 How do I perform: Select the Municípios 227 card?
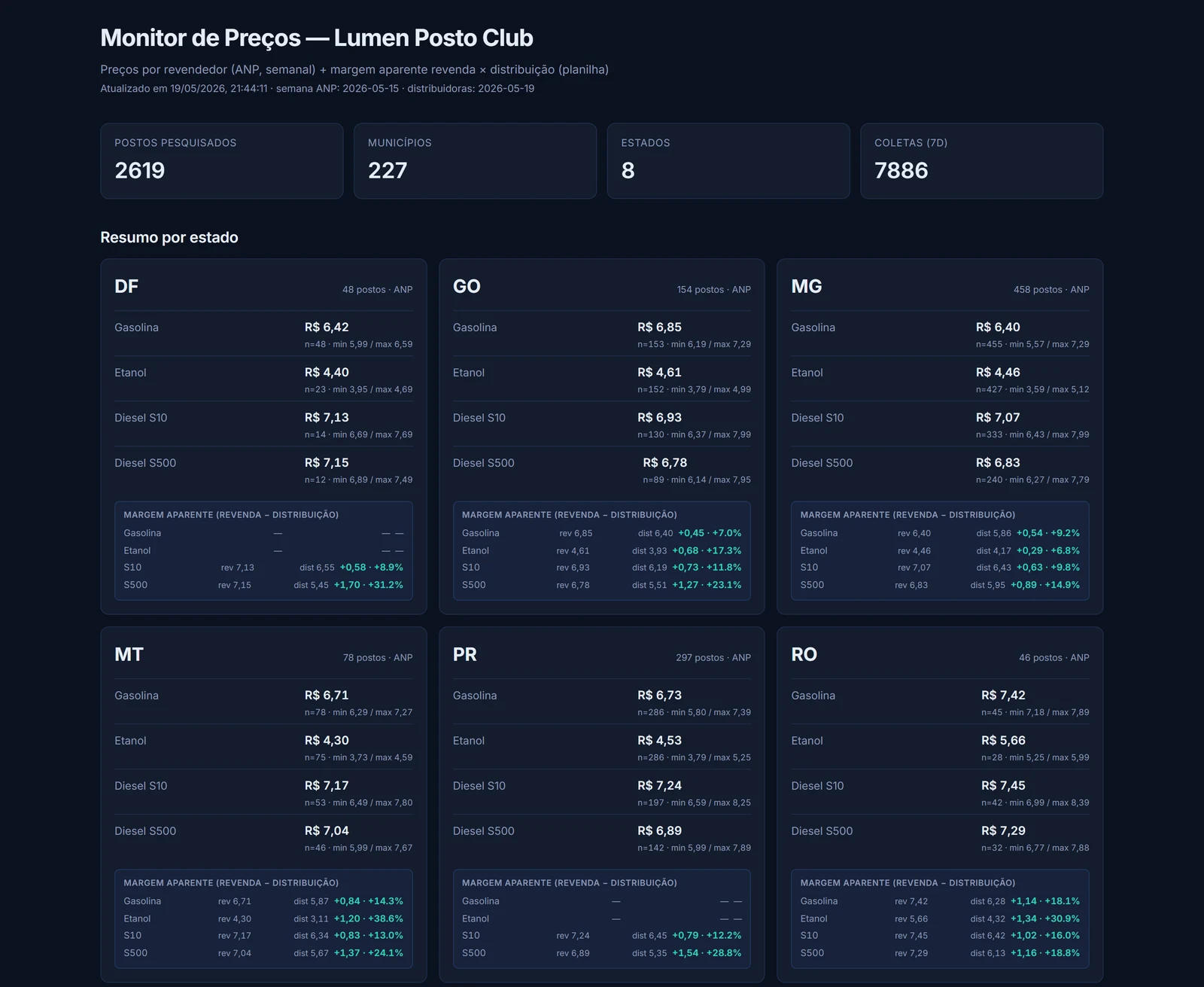coord(475,161)
